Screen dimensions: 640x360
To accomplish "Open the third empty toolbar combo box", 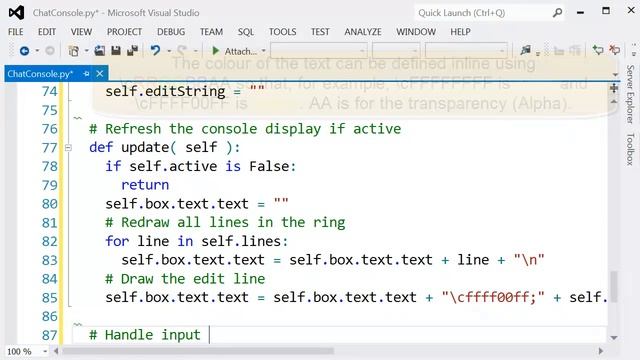I will pos(466,51).
